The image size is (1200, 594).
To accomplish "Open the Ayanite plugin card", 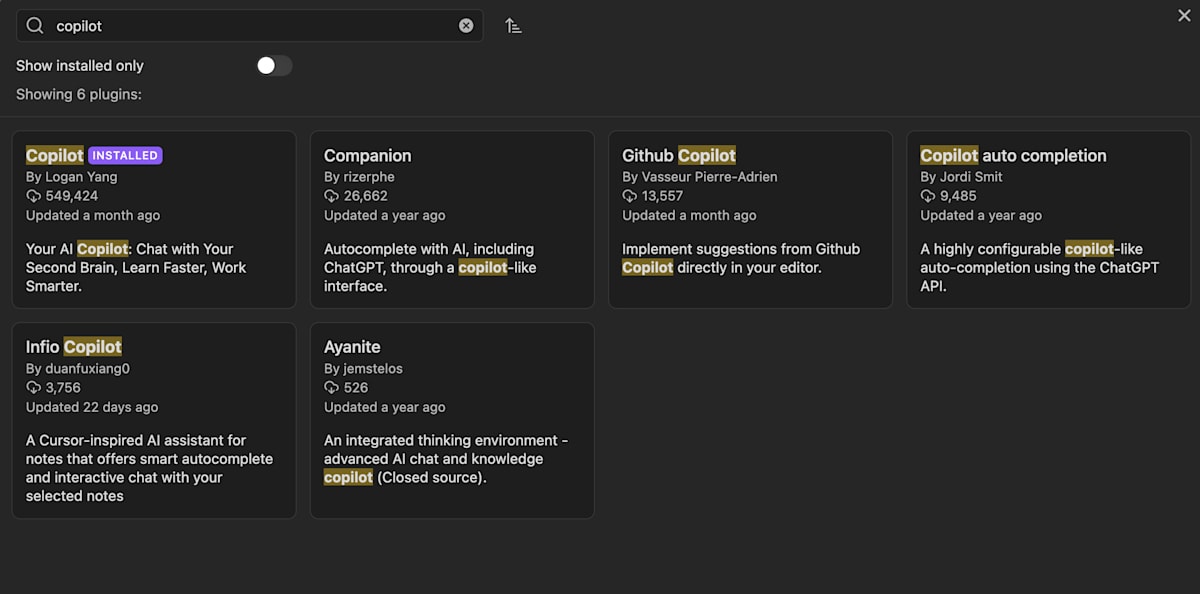I will tap(452, 420).
